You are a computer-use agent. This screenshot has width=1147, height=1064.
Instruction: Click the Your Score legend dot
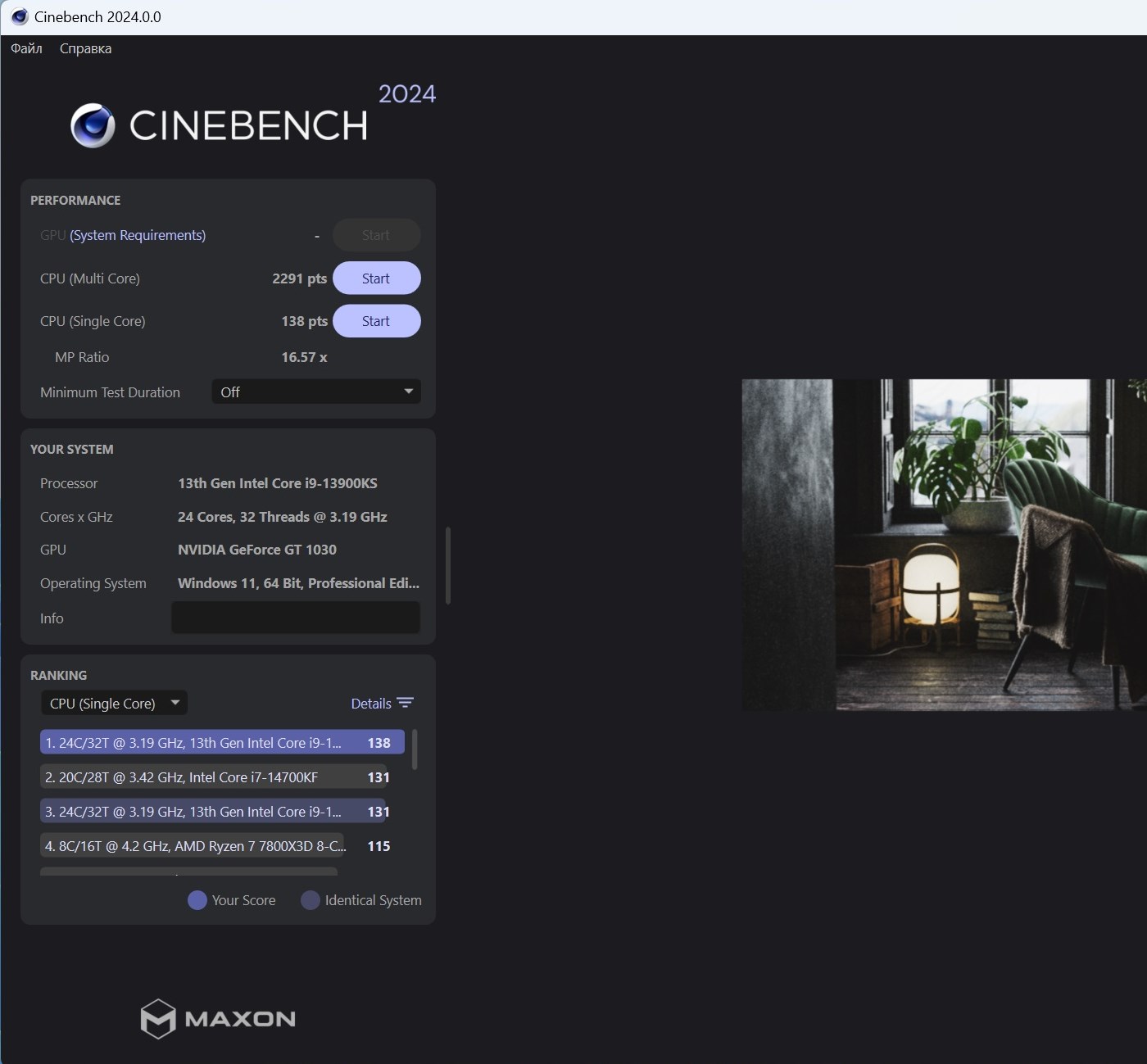point(197,900)
